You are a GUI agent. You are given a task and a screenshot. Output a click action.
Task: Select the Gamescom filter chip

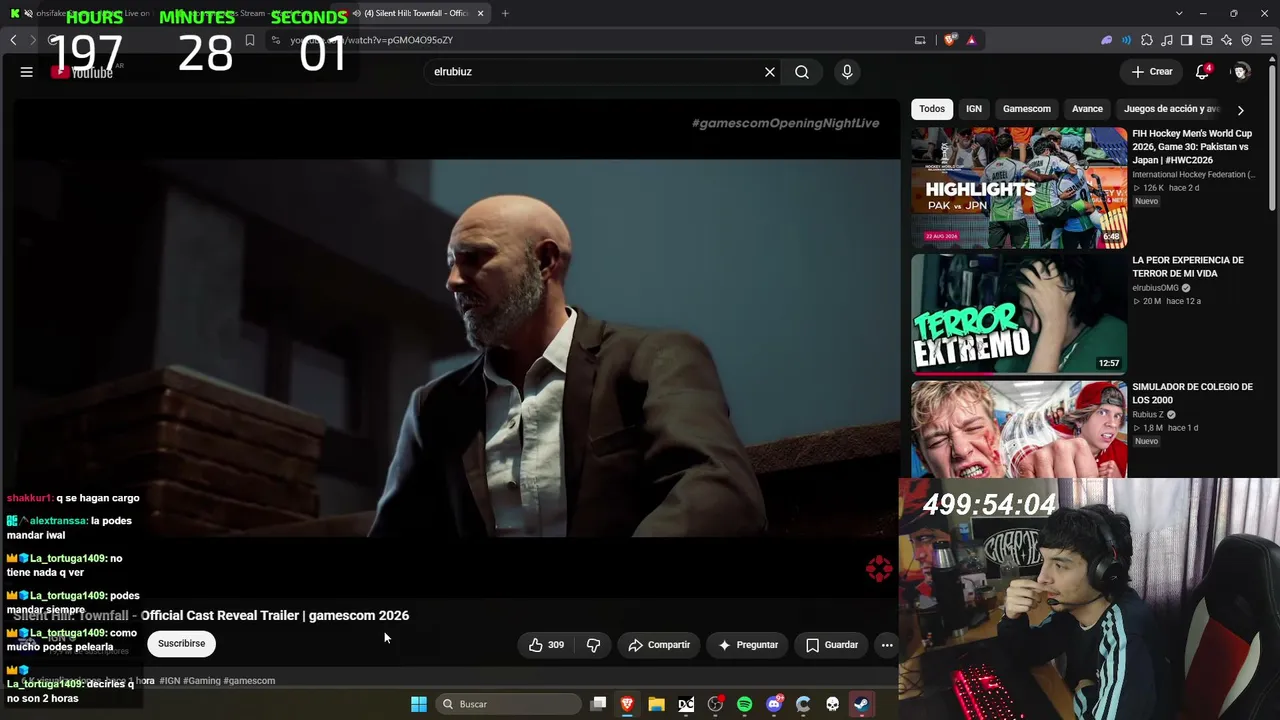point(1027,109)
